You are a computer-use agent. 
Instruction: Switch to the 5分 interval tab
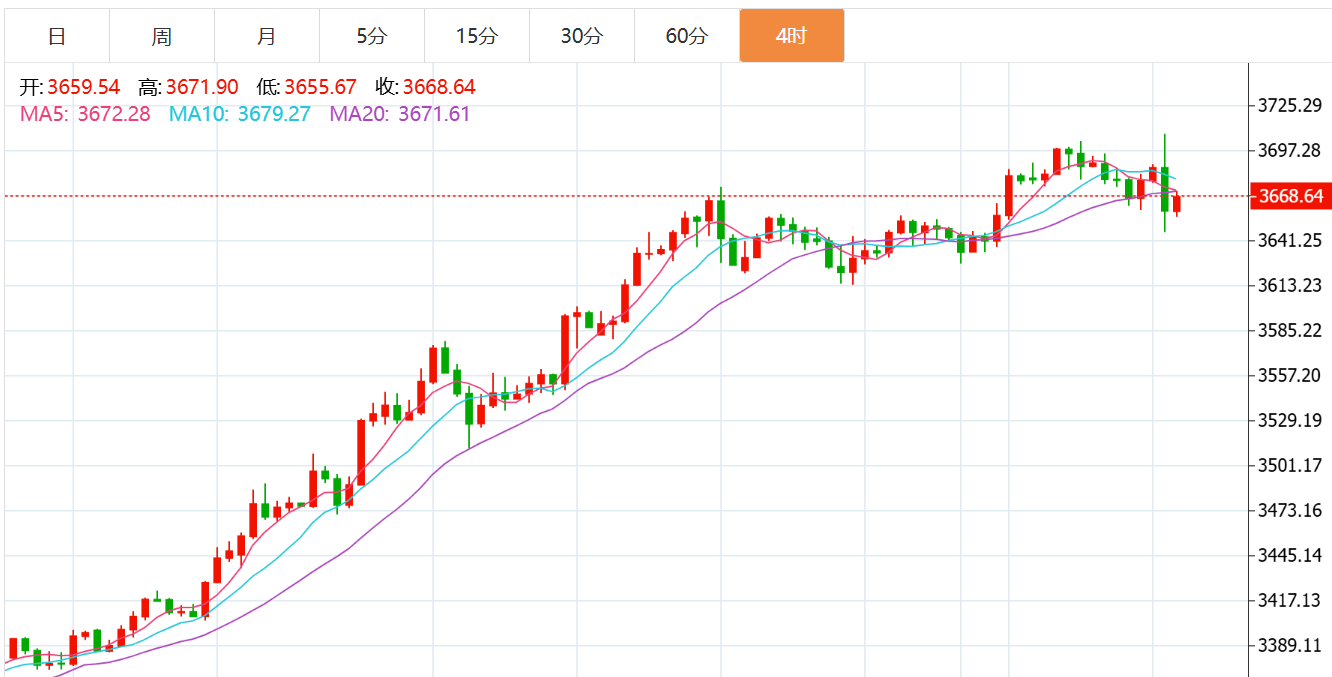(372, 37)
